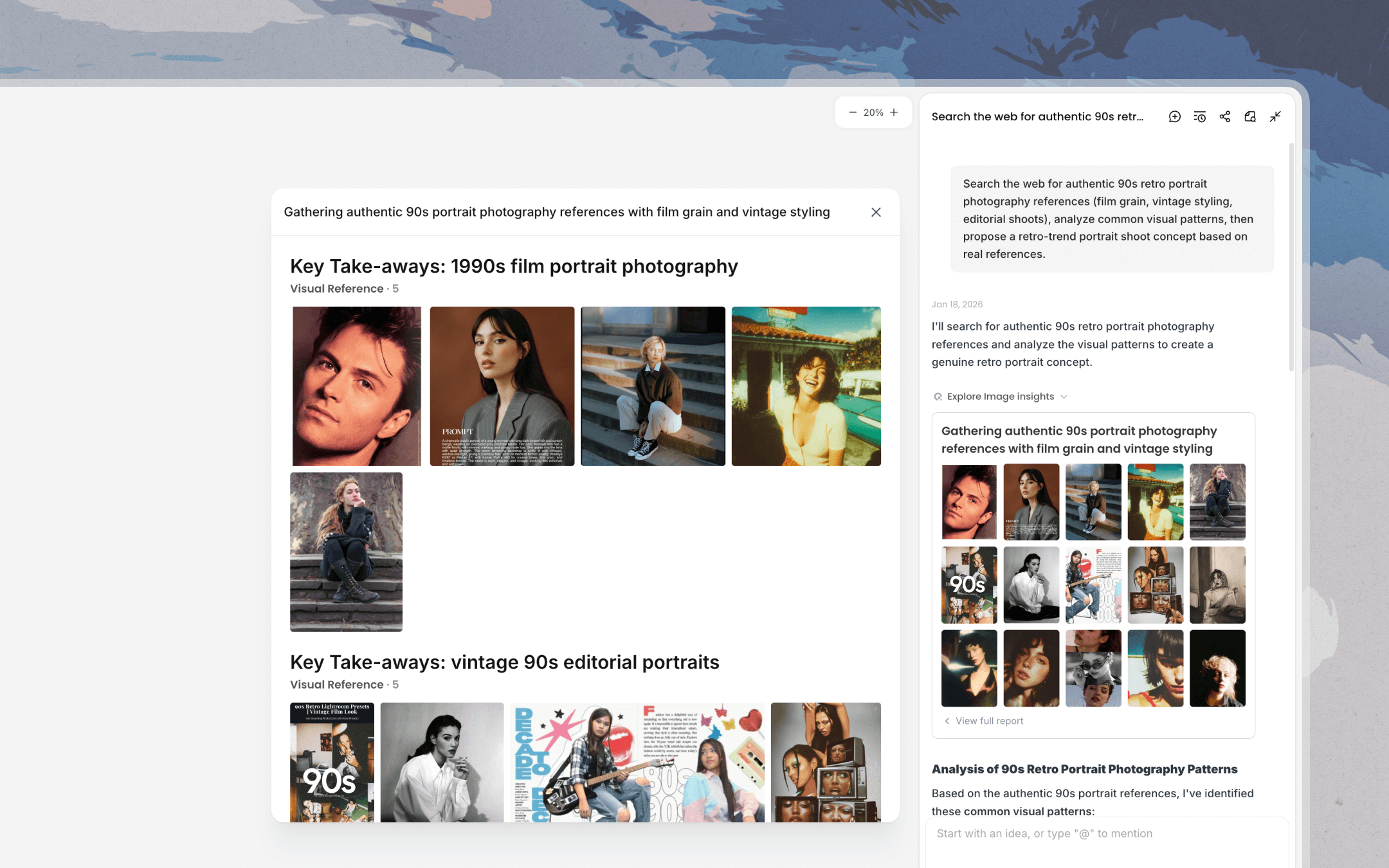Start a new chat with the plus bubble icon
1389x868 pixels.
click(1174, 116)
